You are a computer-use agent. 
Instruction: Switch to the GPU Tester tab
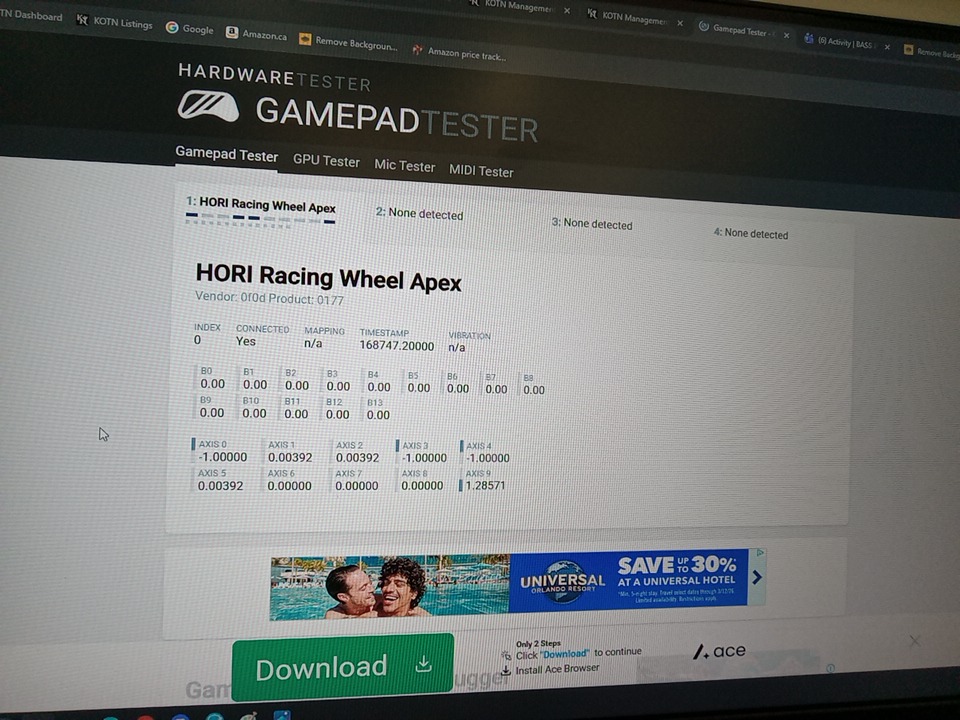click(326, 160)
